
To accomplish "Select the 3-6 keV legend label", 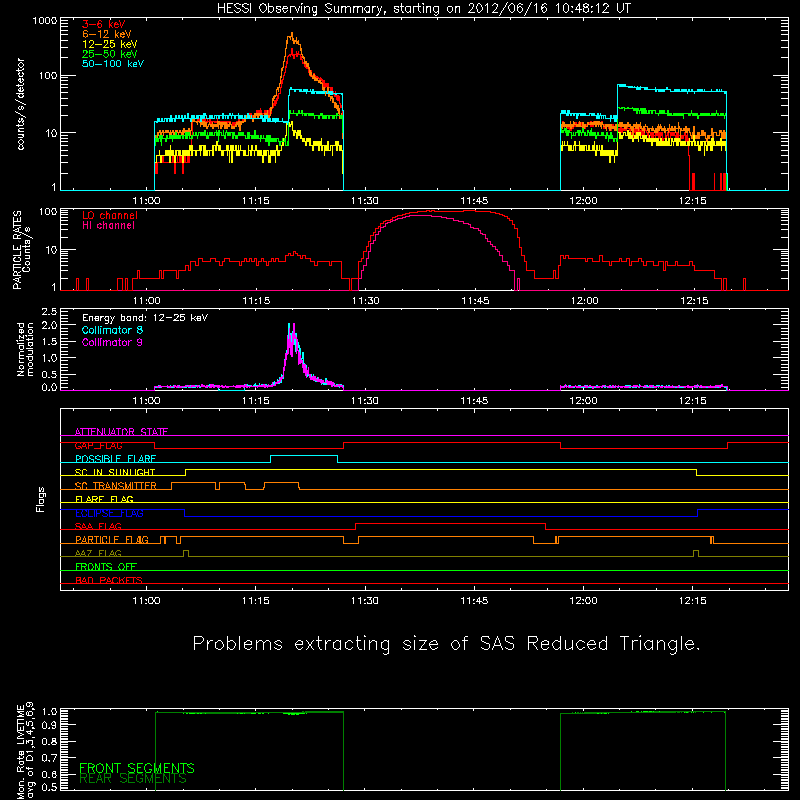I will point(104,24).
